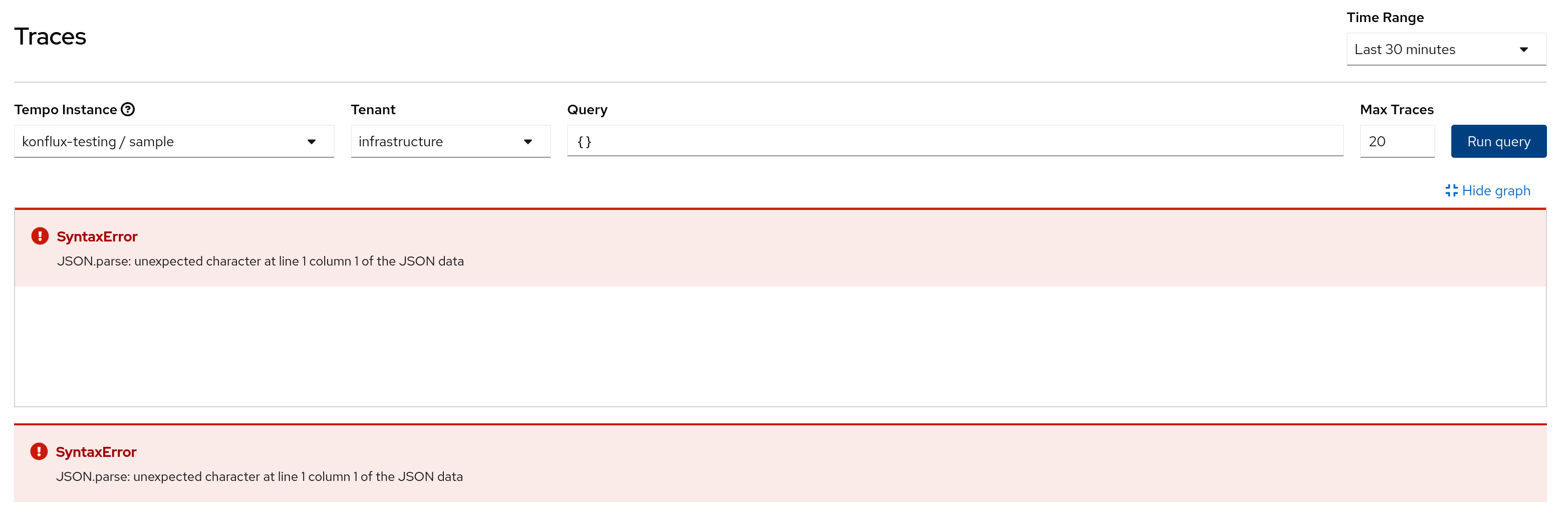Click the Tempo Instance caret arrow
Image resolution: width=1568 pixels, height=515 pixels.
311,142
